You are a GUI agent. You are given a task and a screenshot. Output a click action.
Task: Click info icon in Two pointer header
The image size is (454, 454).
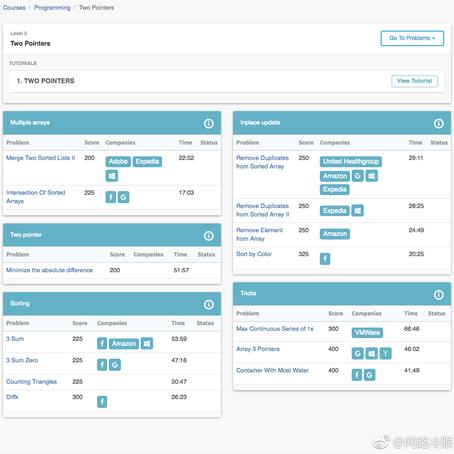coord(209,236)
